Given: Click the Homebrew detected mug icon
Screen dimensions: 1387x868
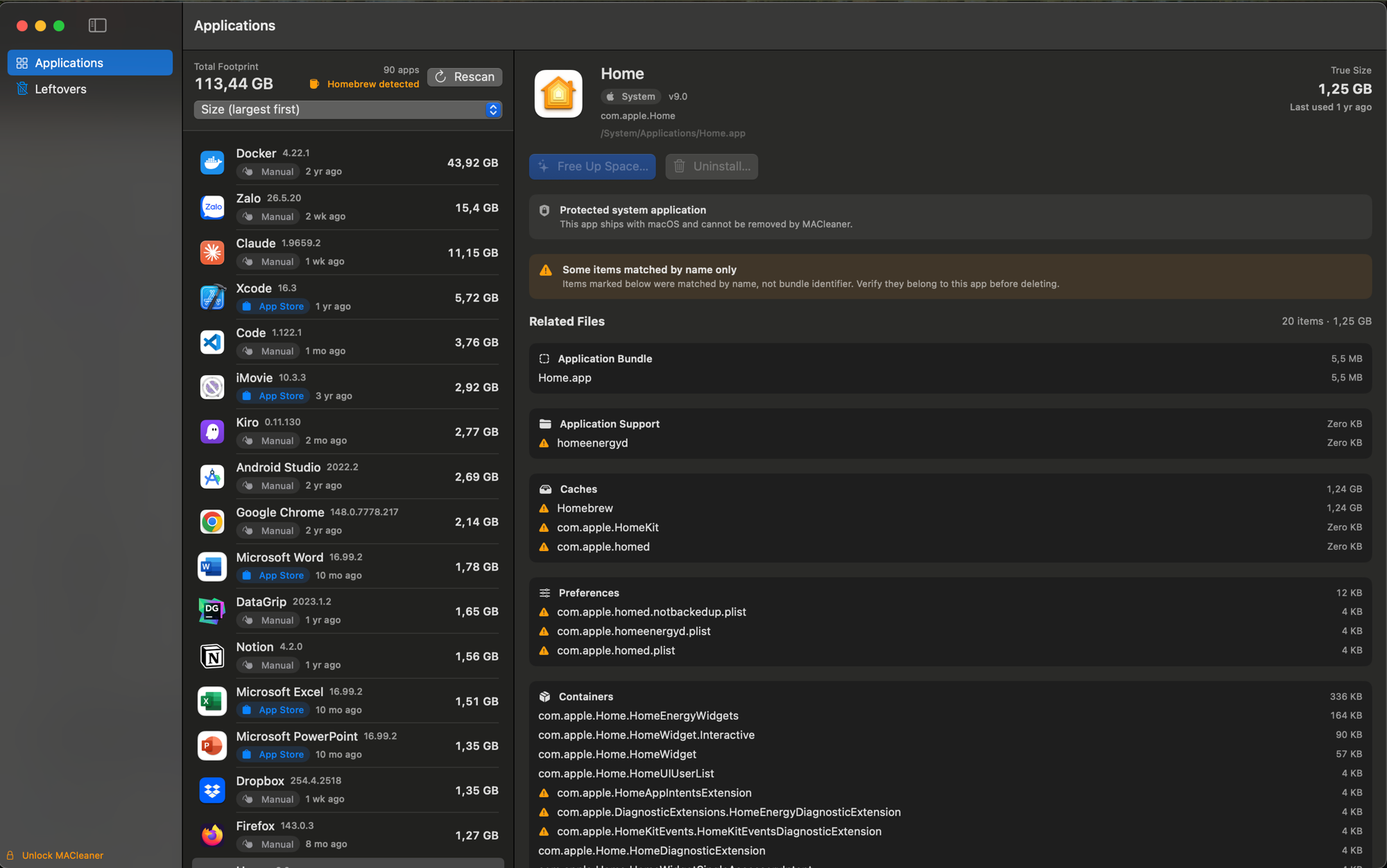Looking at the screenshot, I should [x=314, y=84].
